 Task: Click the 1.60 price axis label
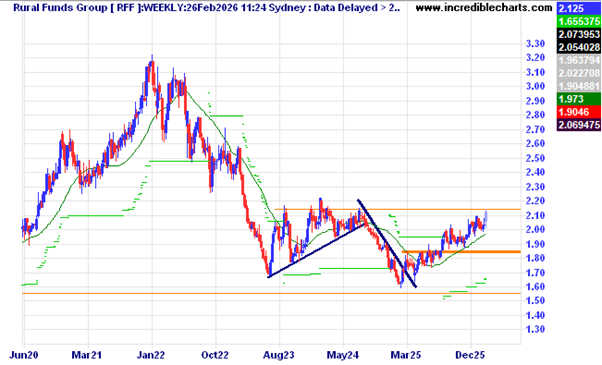pos(535,287)
